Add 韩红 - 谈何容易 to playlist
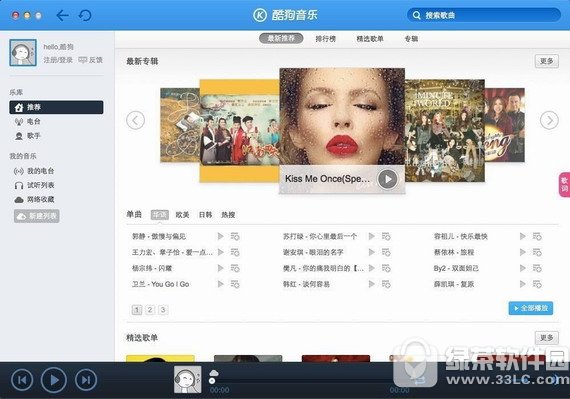The height and width of the screenshot is (399, 570). point(386,284)
